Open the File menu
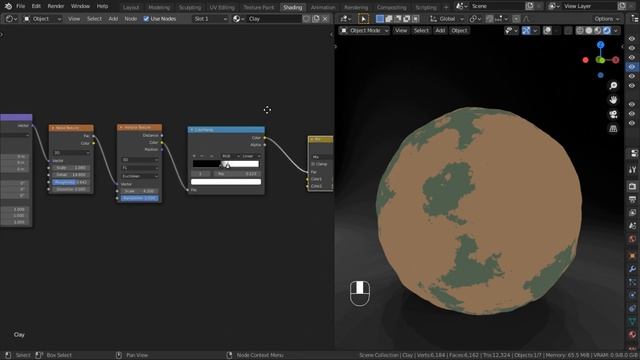Viewport: 640px width, 360px height. click(x=20, y=6)
